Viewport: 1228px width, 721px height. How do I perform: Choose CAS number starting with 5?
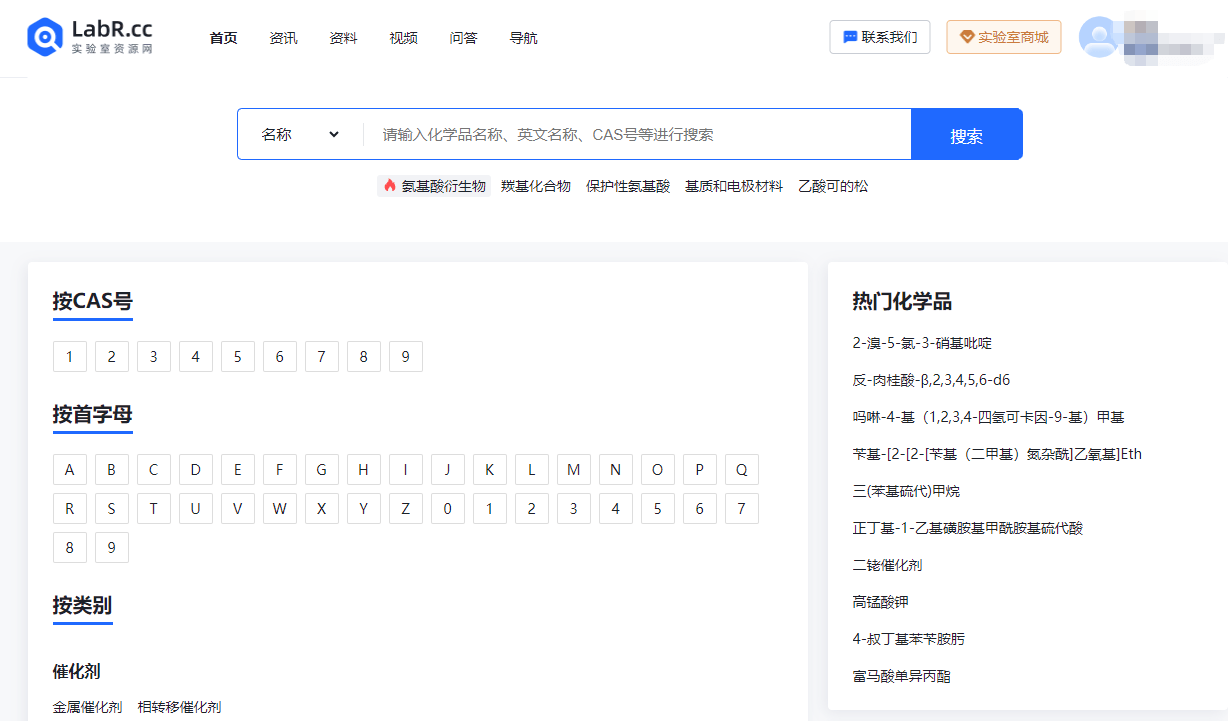coord(238,357)
